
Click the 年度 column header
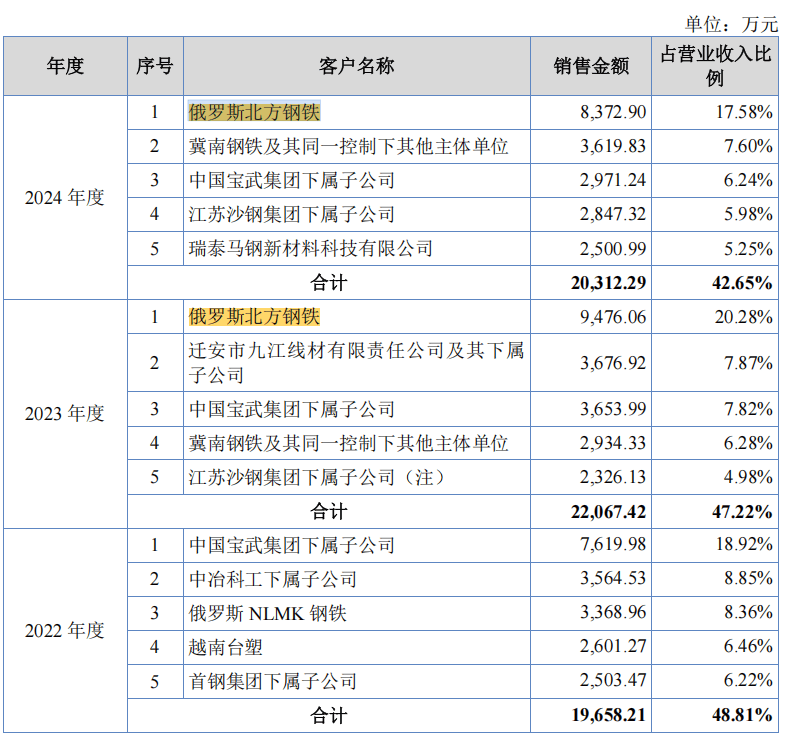[x=65, y=66]
